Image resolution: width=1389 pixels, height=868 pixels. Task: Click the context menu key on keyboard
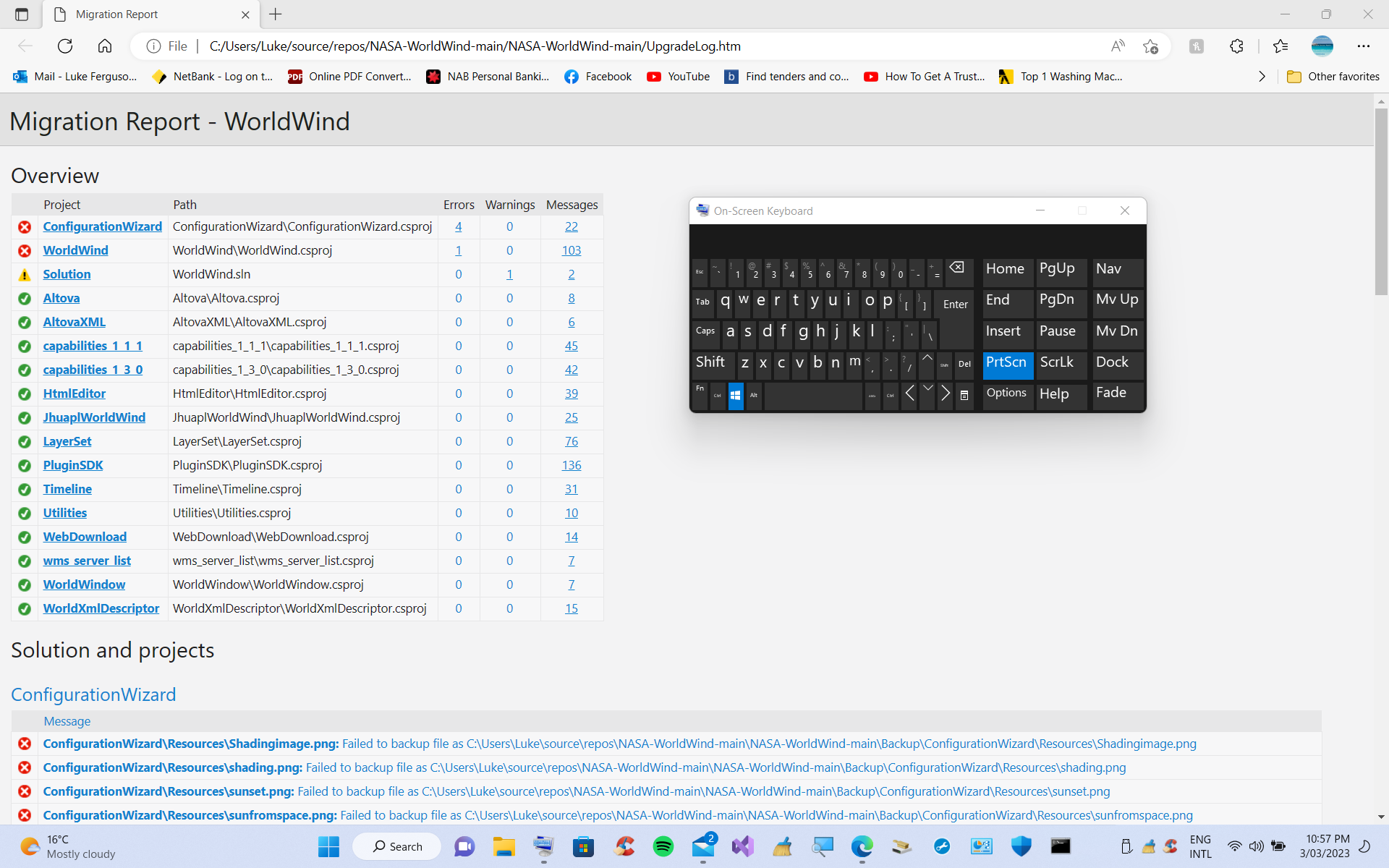point(964,396)
